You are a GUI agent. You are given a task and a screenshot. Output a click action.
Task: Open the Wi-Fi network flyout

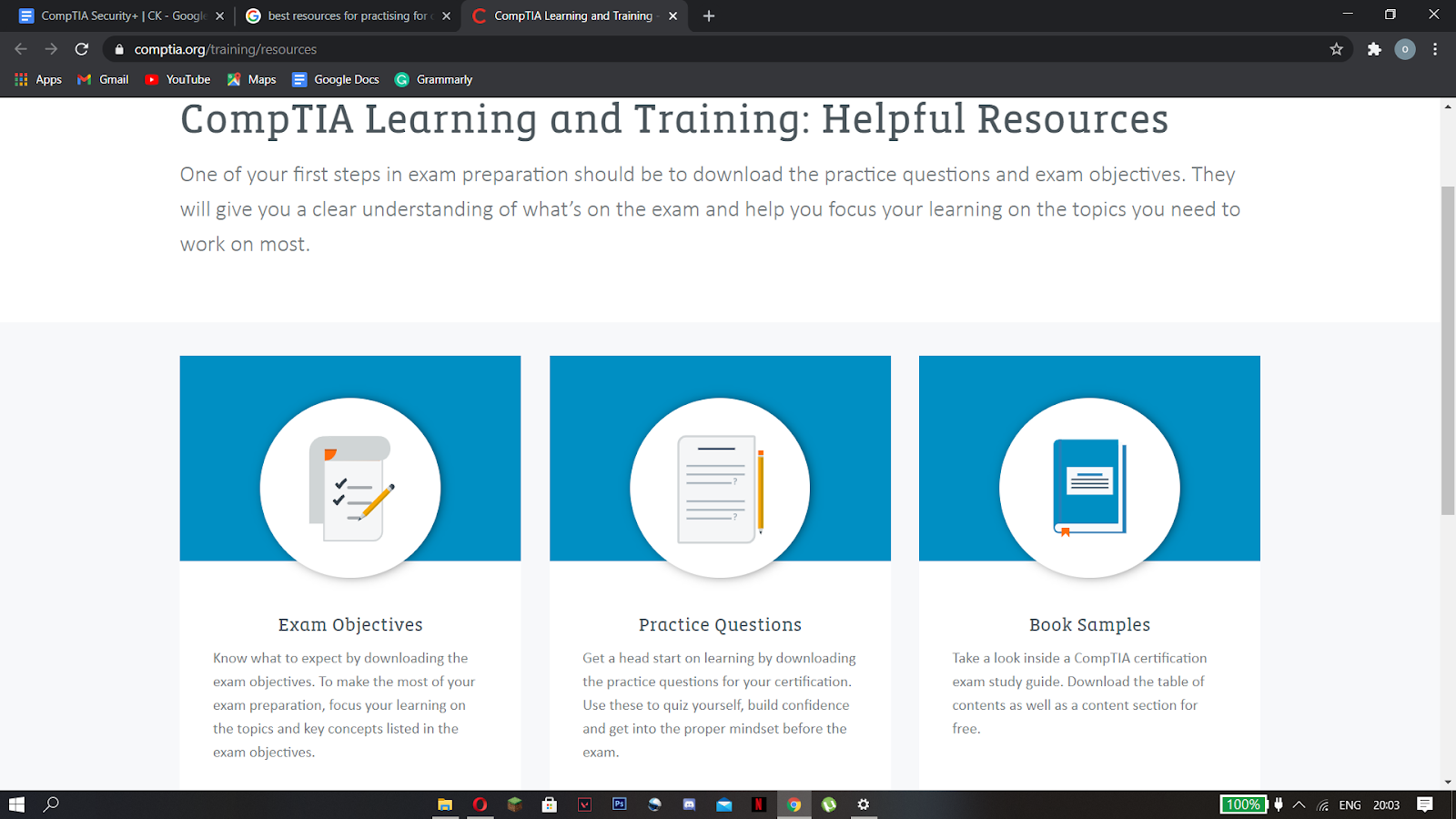(1323, 804)
